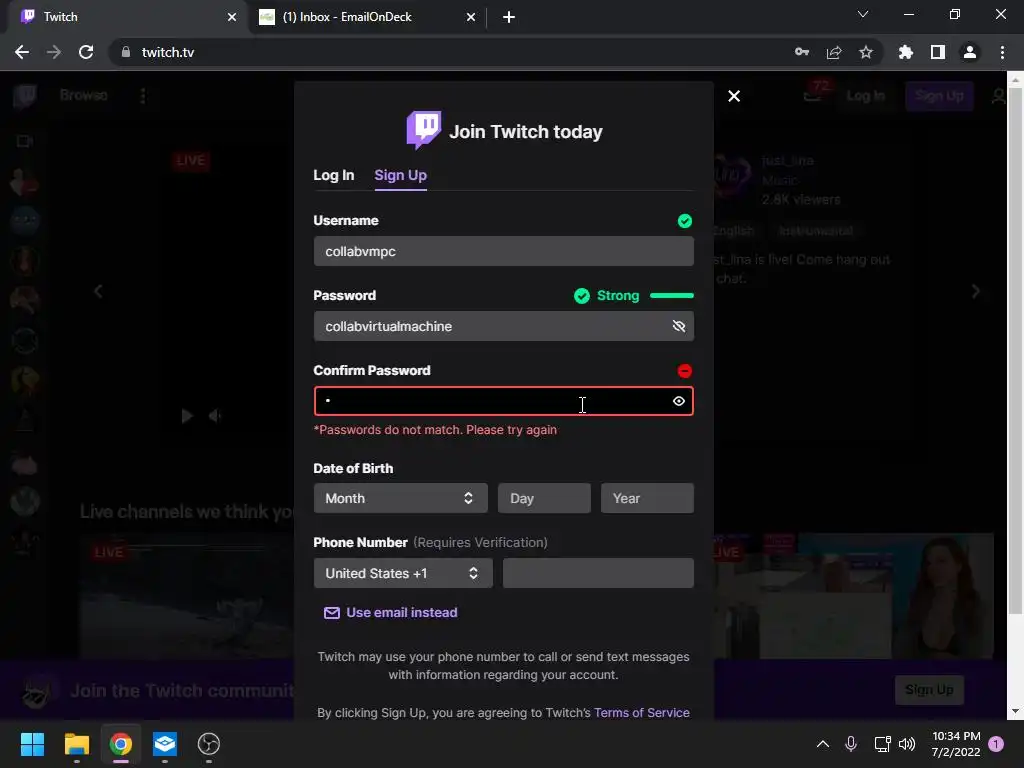Open the OBS Studio taskbar icon
The height and width of the screenshot is (768, 1024).
coord(208,744)
